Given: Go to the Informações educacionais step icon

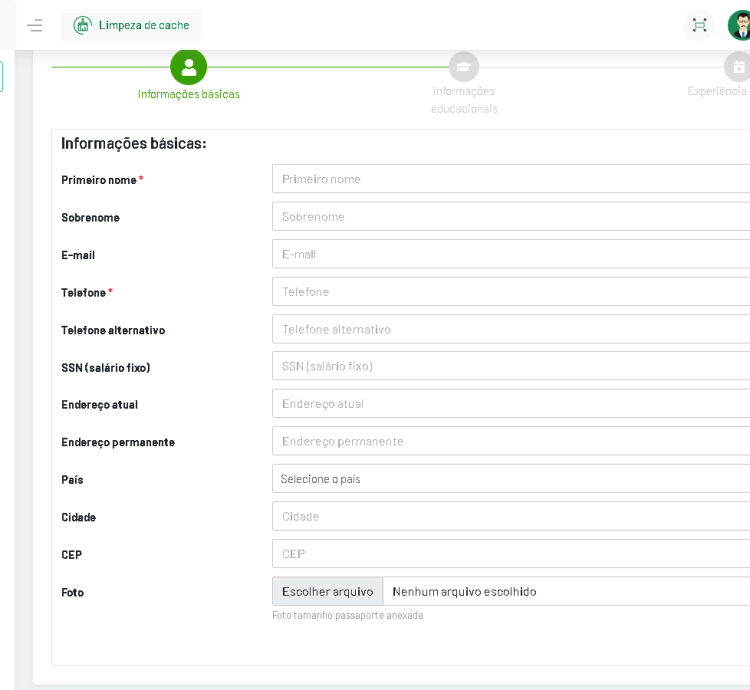Looking at the screenshot, I should (463, 67).
